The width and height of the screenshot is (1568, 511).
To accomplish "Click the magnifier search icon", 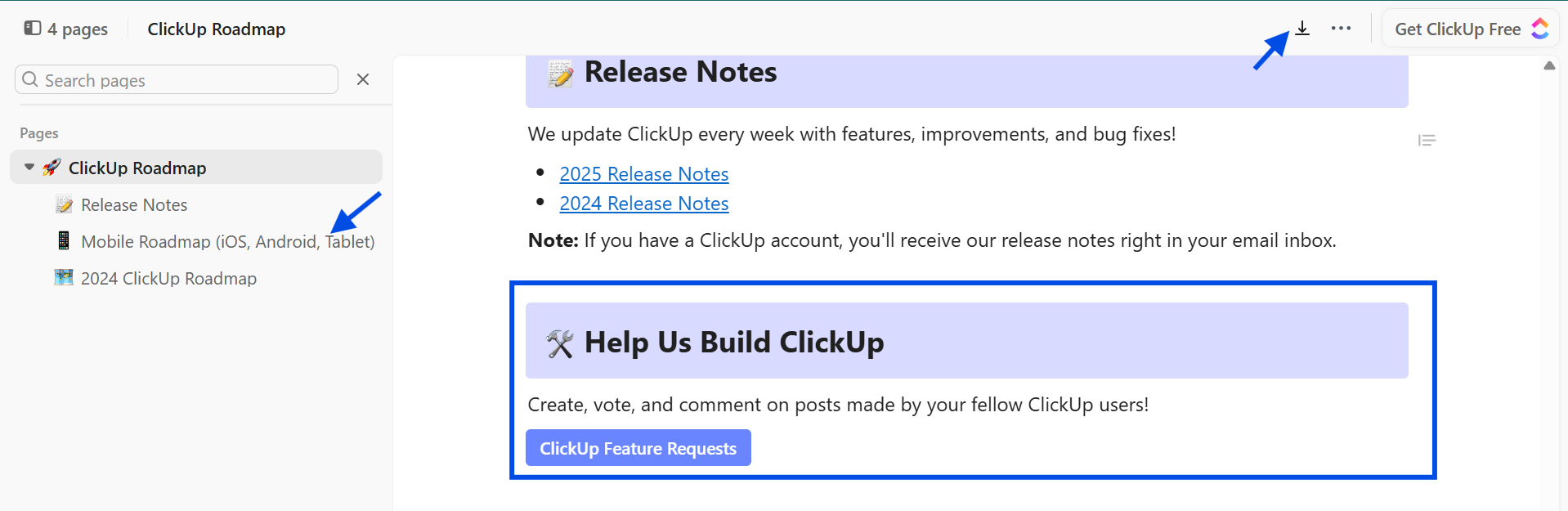I will click(30, 79).
